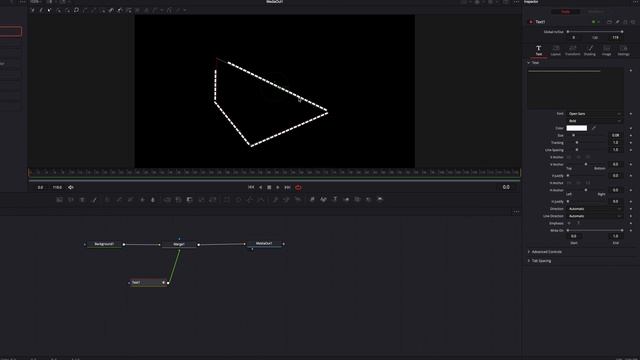The image size is (640, 360).
Task: Stop playback
Action: coord(269,187)
